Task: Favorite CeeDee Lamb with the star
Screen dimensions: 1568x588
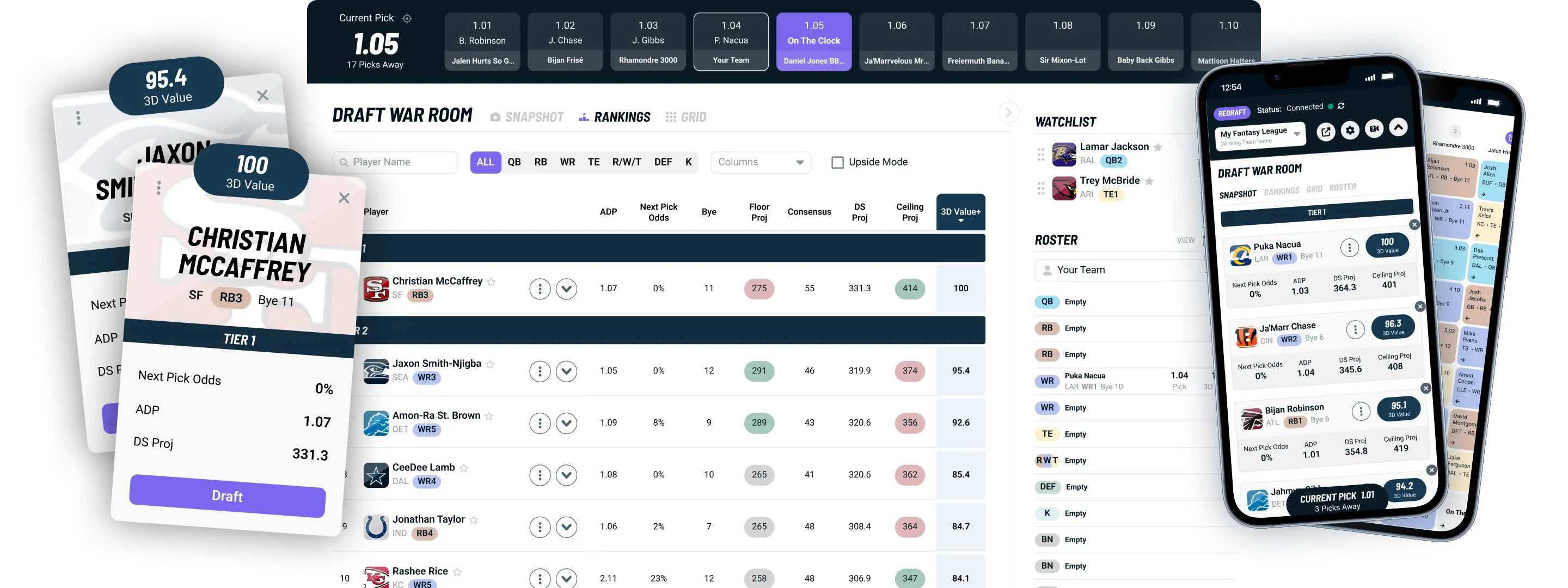Action: pyautogui.click(x=464, y=468)
